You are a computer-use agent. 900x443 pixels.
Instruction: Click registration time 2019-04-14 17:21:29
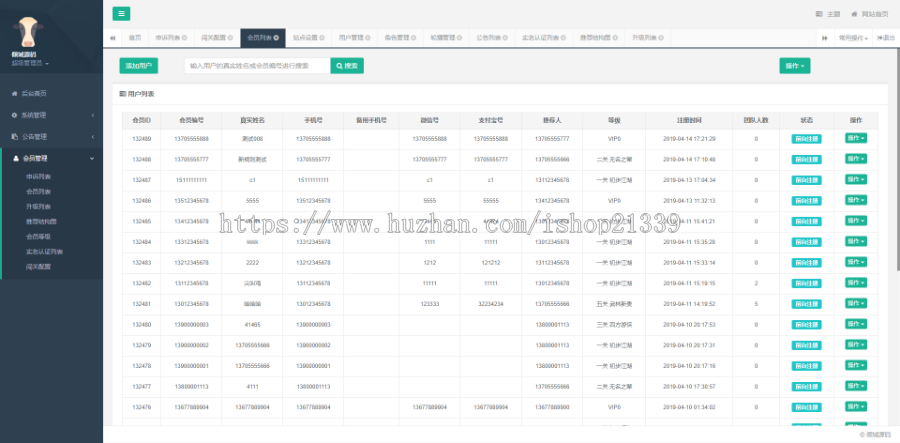click(689, 139)
